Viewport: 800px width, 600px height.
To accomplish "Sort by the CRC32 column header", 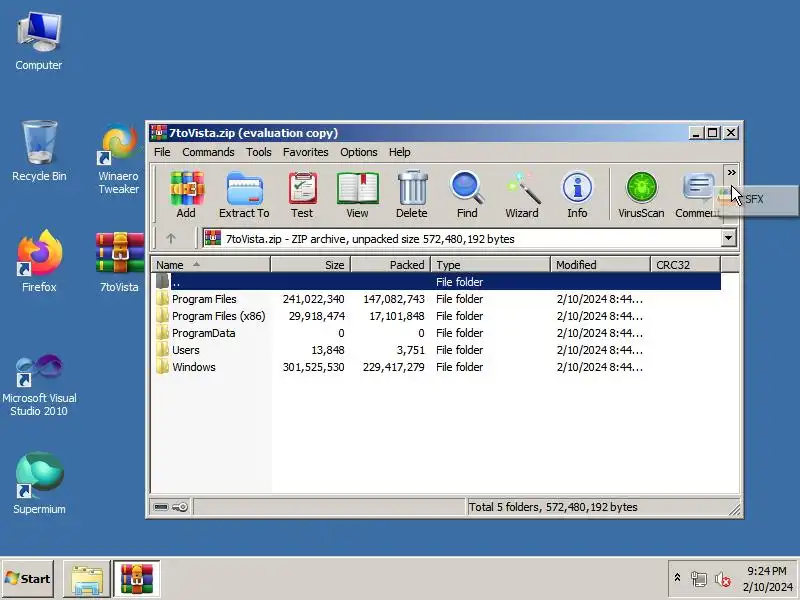I will 686,265.
